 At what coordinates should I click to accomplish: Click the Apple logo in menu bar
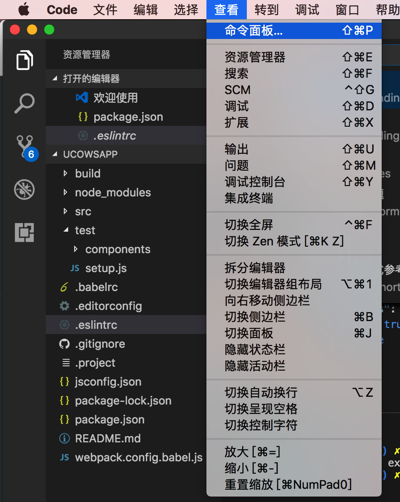pyautogui.click(x=24, y=10)
